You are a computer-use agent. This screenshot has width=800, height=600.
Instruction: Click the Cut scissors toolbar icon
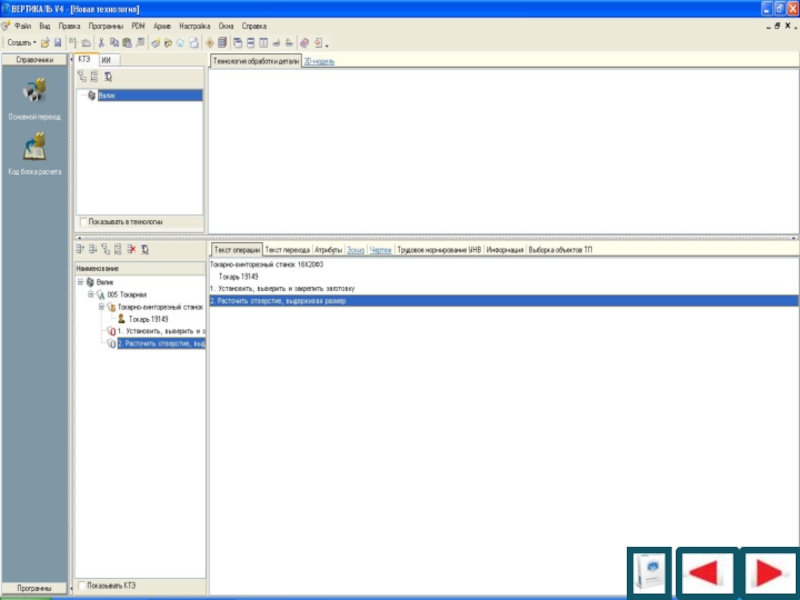click(101, 43)
